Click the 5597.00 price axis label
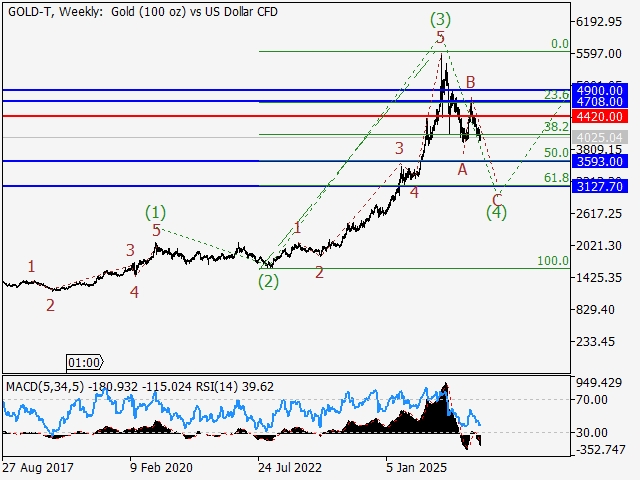The width and height of the screenshot is (640, 480). tap(598, 53)
